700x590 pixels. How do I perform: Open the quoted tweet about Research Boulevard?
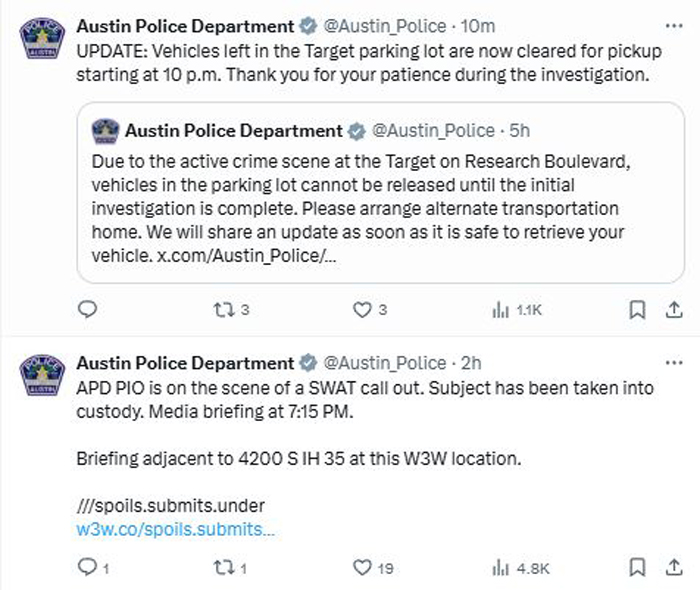(380, 193)
